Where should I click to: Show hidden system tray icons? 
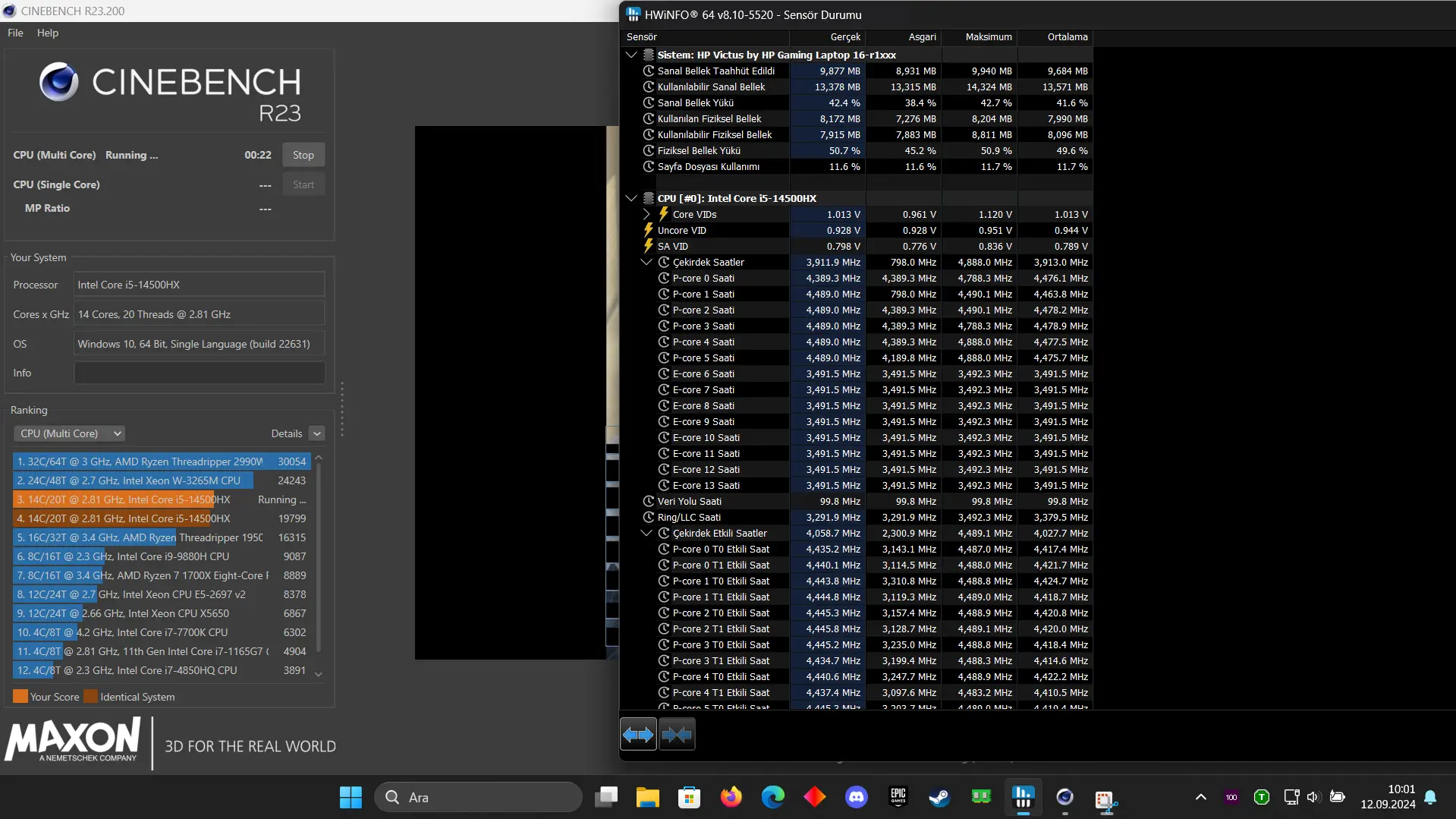1200,797
